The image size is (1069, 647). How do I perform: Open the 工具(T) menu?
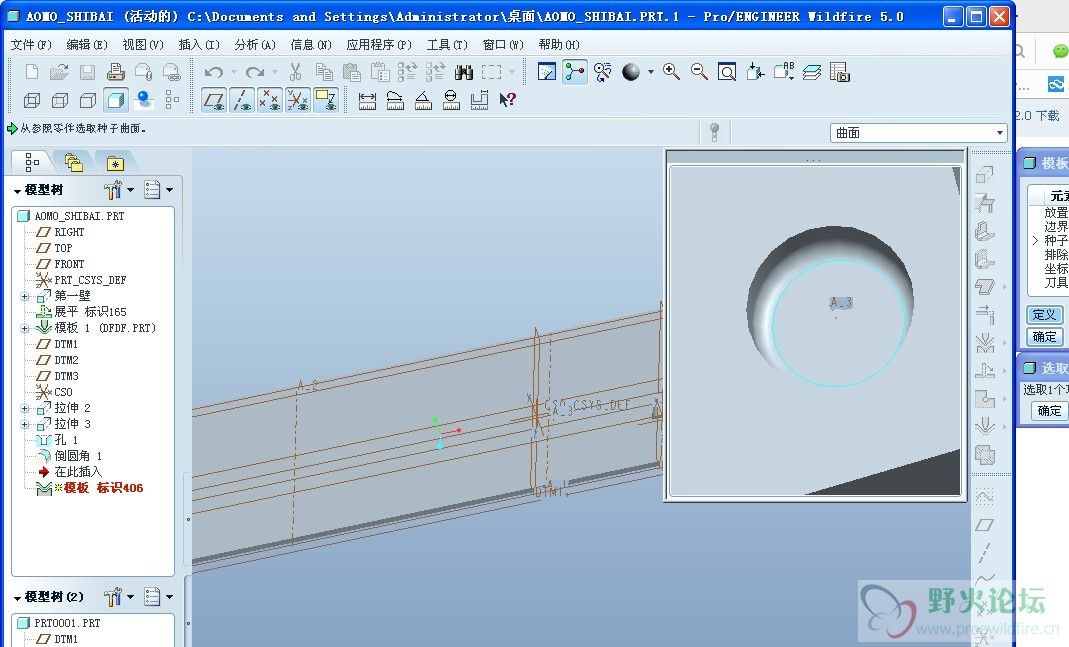[x=447, y=45]
